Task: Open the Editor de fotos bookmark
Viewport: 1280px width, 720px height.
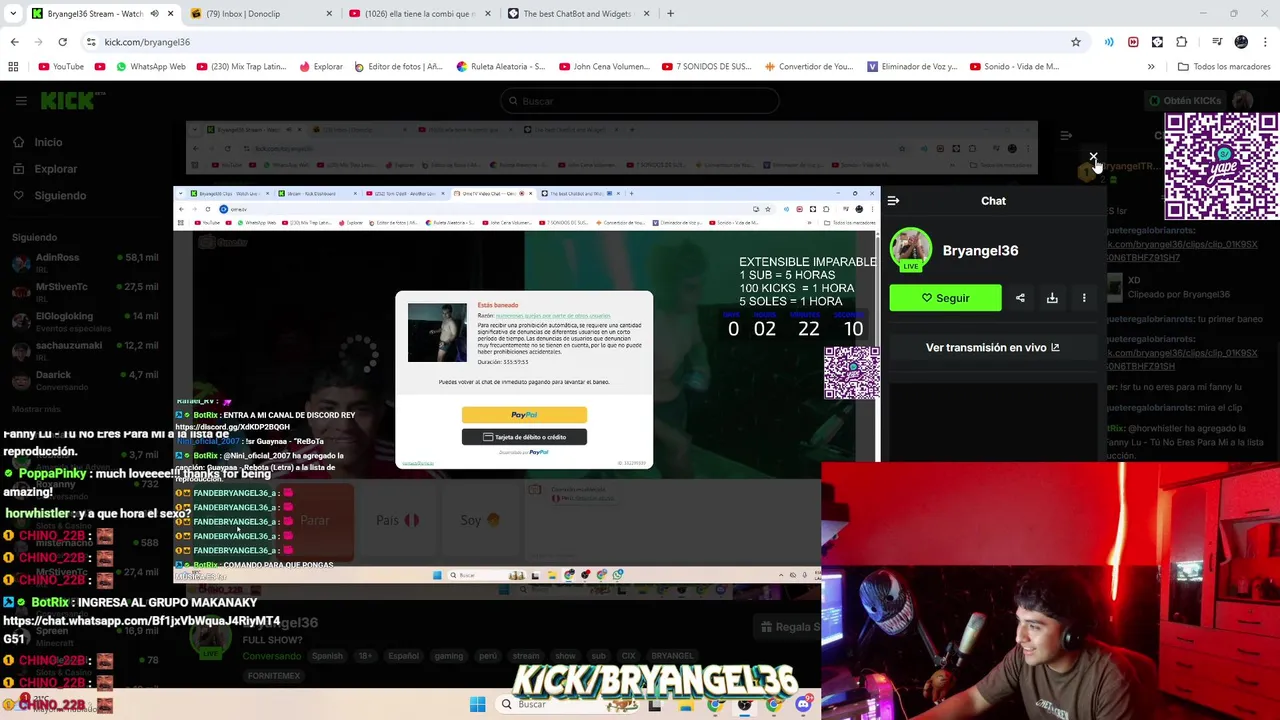Action: tap(398, 67)
